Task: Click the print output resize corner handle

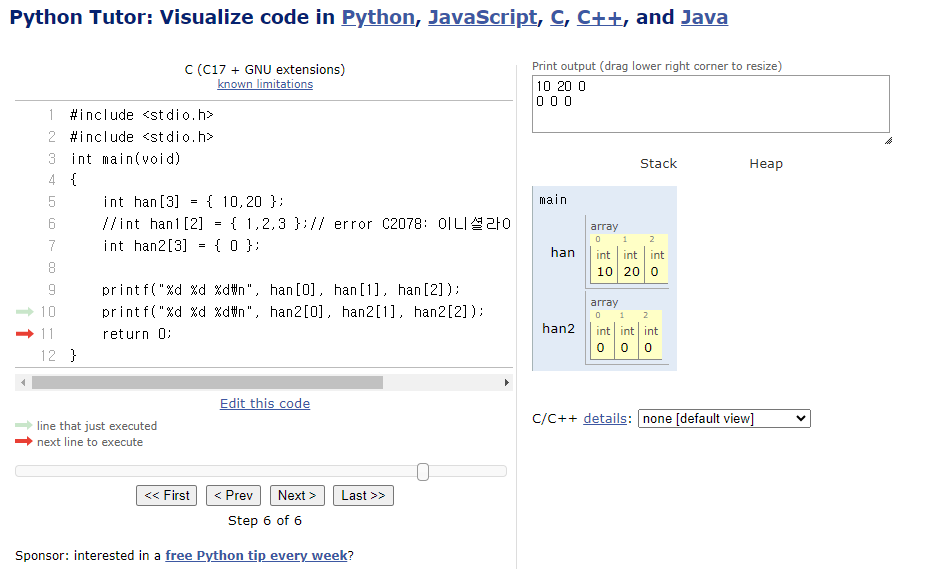Action: [888, 141]
